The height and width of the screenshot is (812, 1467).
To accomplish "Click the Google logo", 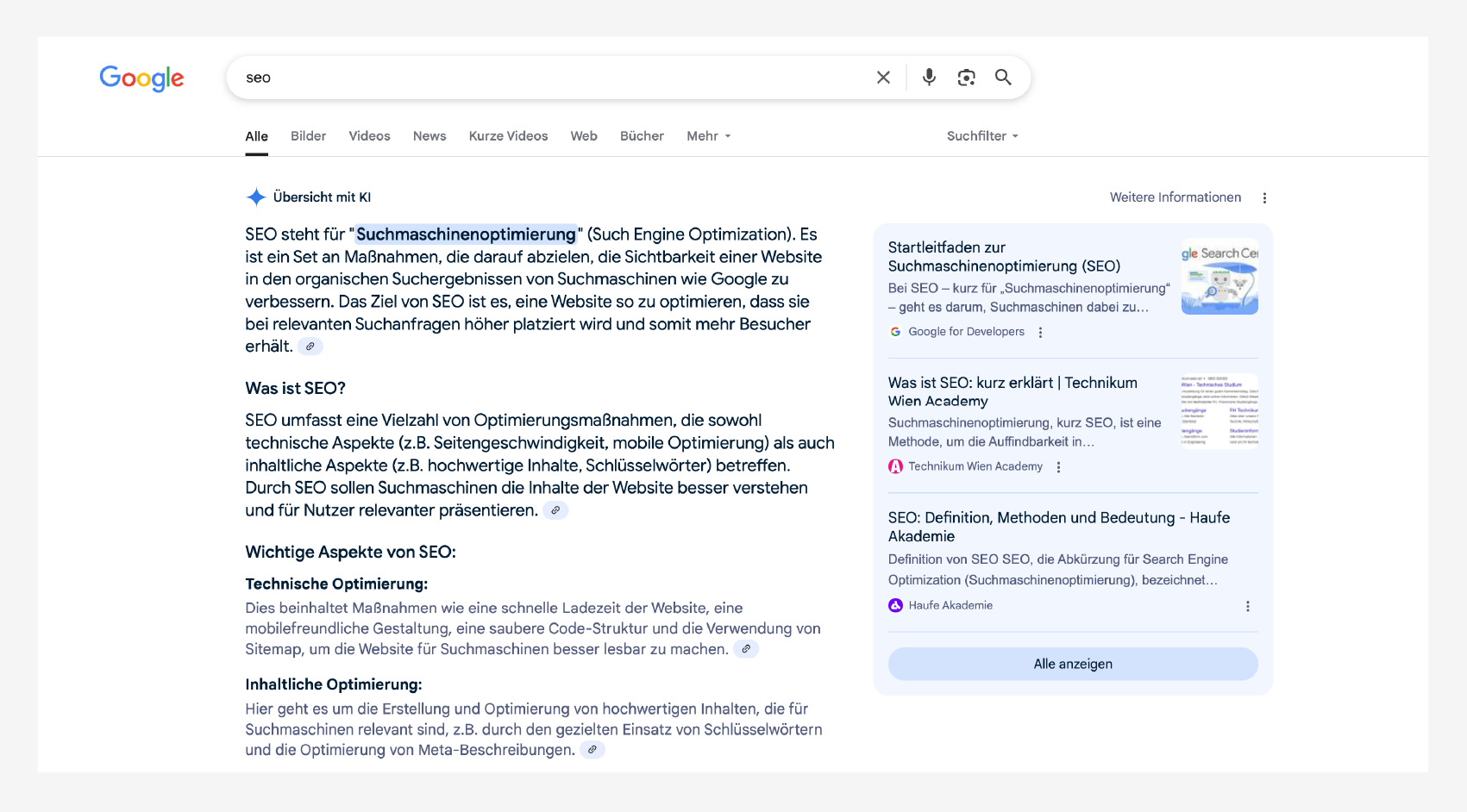I will (141, 78).
